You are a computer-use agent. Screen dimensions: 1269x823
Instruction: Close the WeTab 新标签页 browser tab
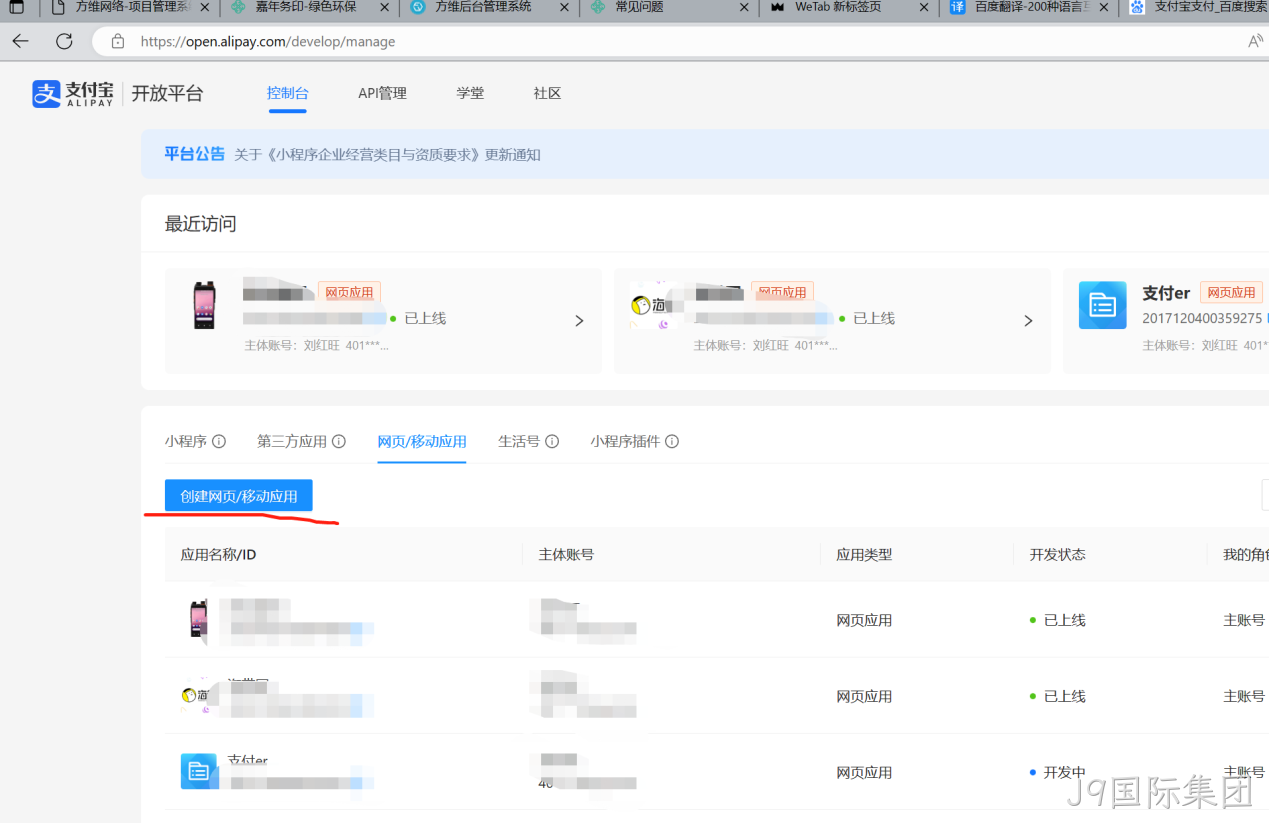point(922,7)
